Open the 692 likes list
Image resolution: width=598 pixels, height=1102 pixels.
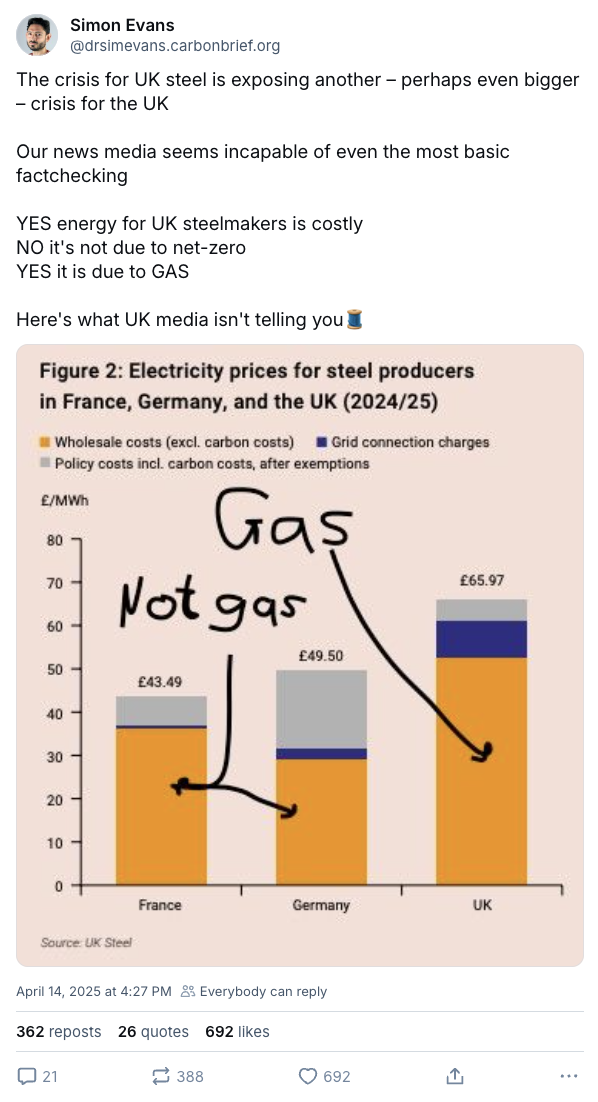point(237,1031)
